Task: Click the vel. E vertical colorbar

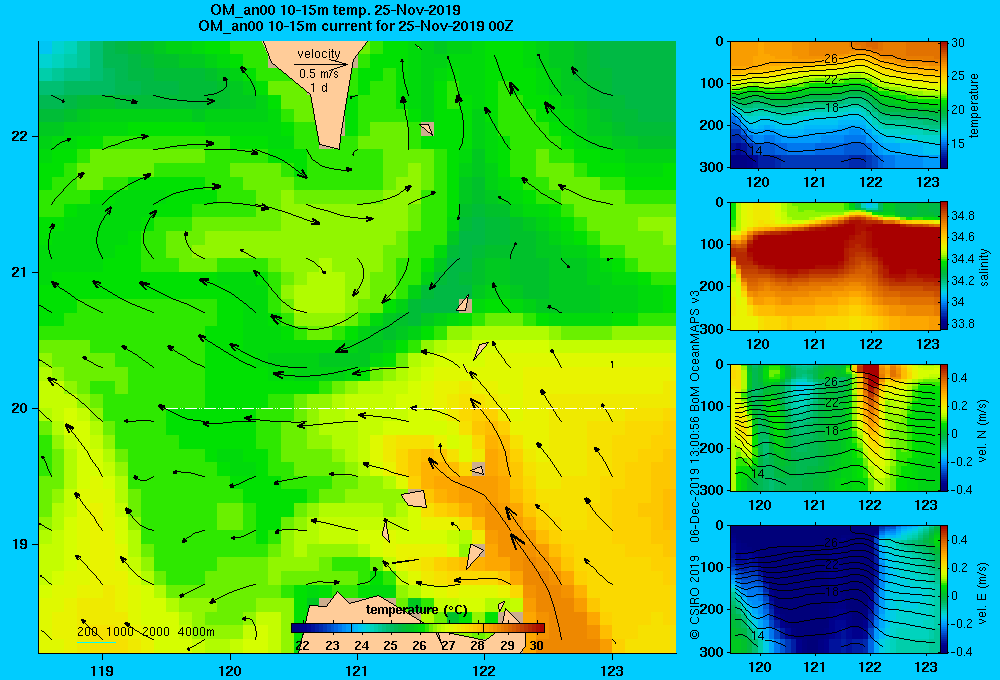Action: tap(944, 589)
